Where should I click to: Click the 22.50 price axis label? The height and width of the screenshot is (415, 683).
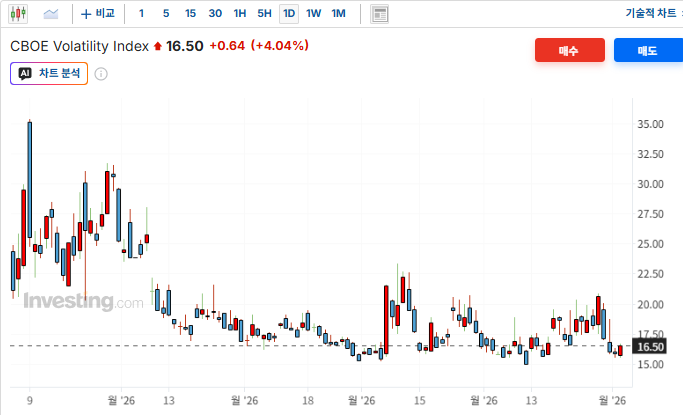point(650,274)
